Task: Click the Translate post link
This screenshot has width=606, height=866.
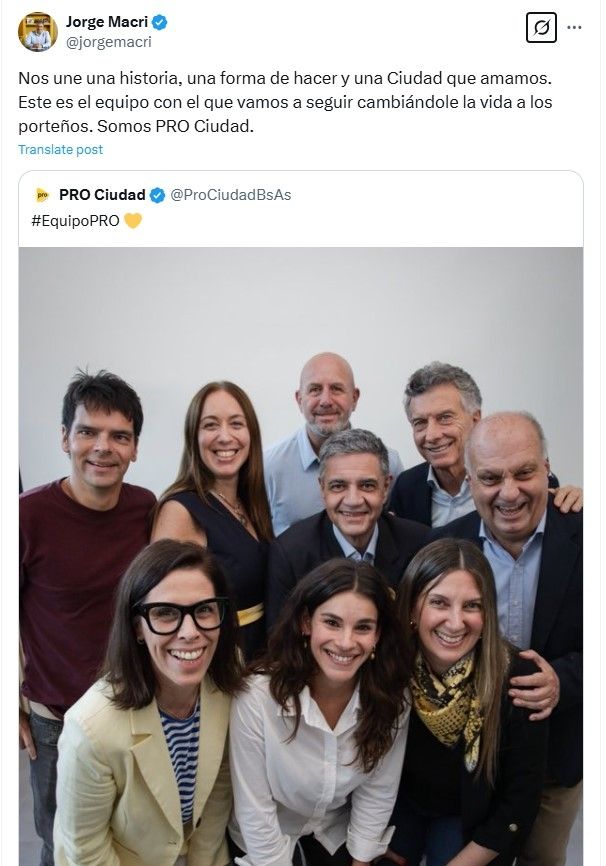Action: [60, 150]
